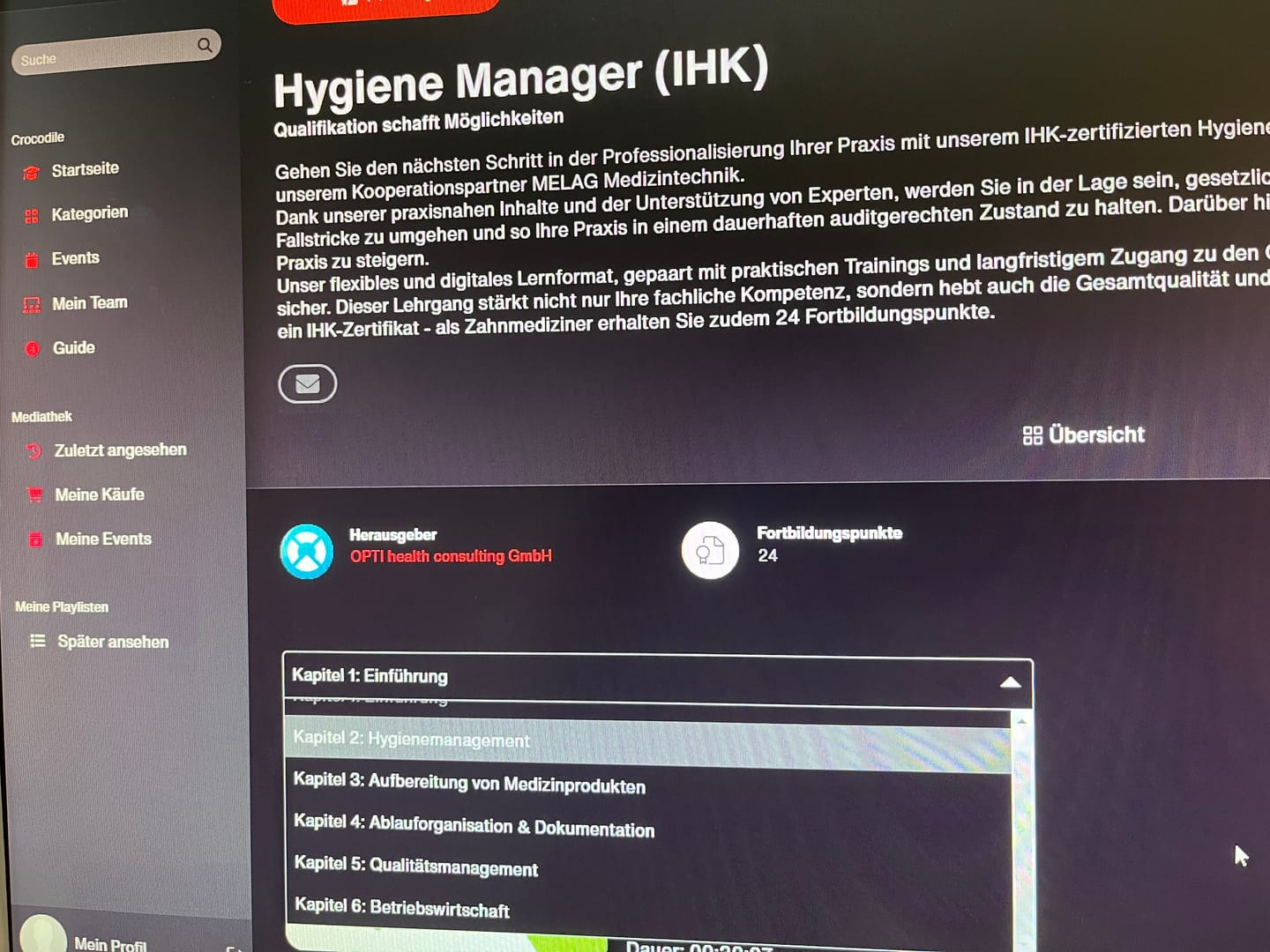This screenshot has width=1270, height=952.
Task: Click the Übersicht grid icon
Action: pyautogui.click(x=1032, y=435)
